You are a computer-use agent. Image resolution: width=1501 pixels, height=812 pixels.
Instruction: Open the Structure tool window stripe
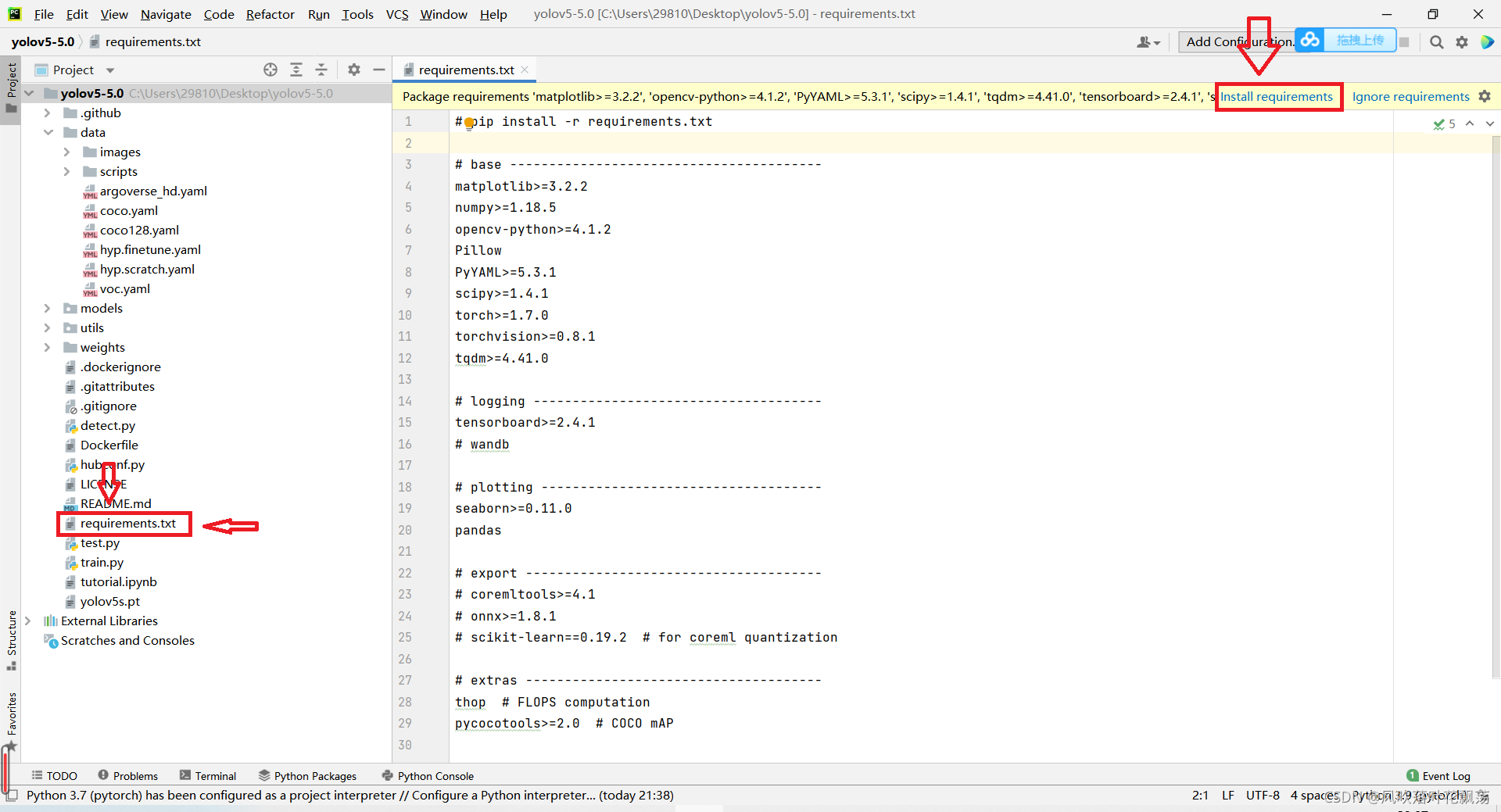pyautogui.click(x=11, y=639)
